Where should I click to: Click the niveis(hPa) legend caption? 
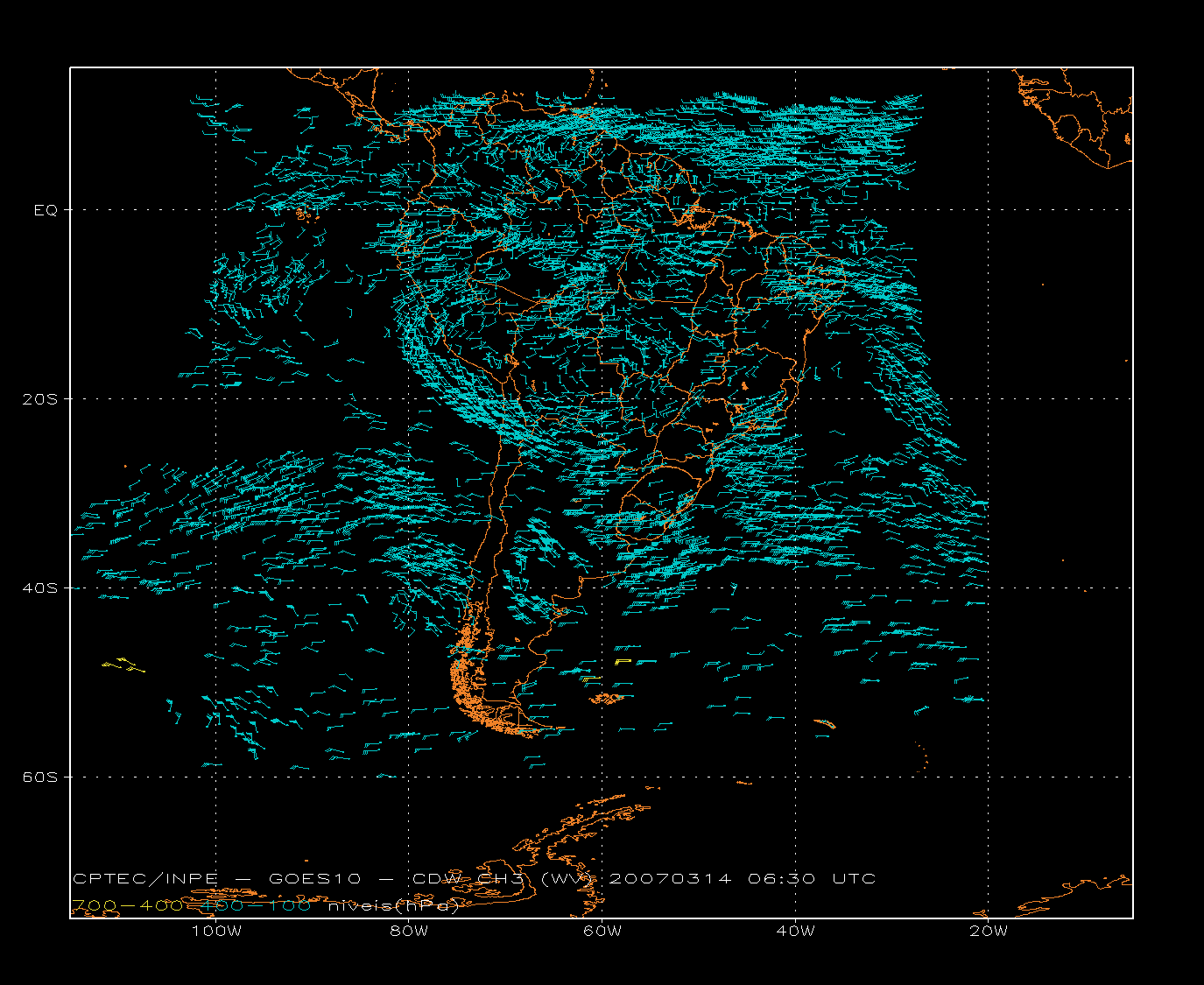394,907
